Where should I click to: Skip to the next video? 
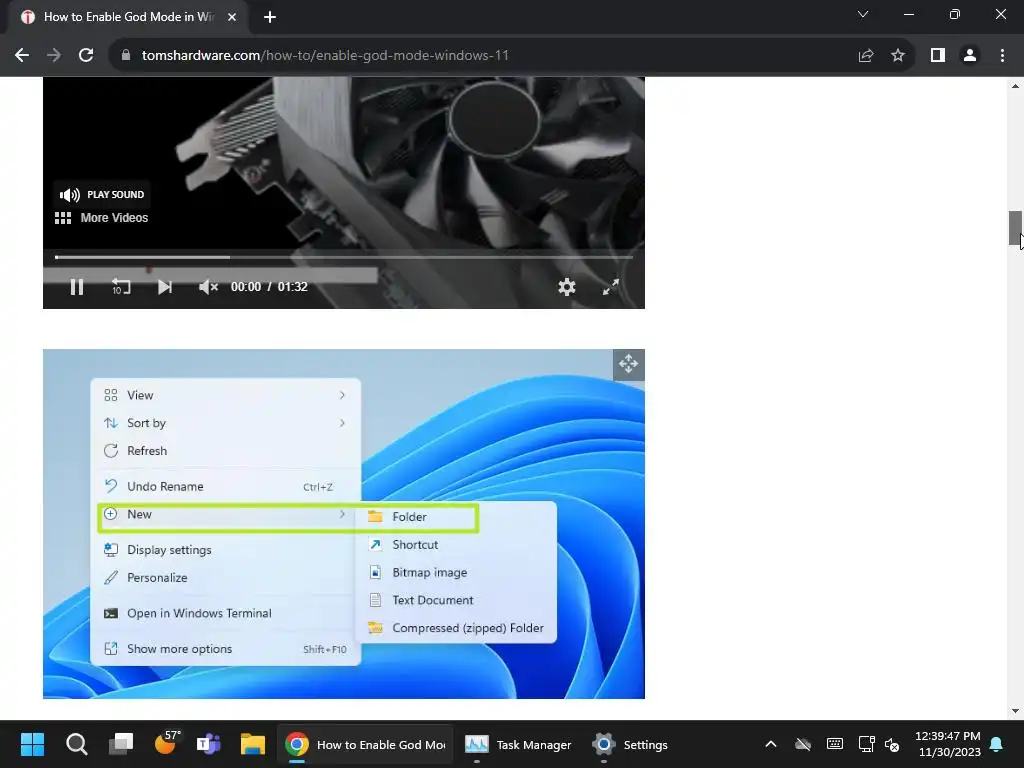(165, 287)
